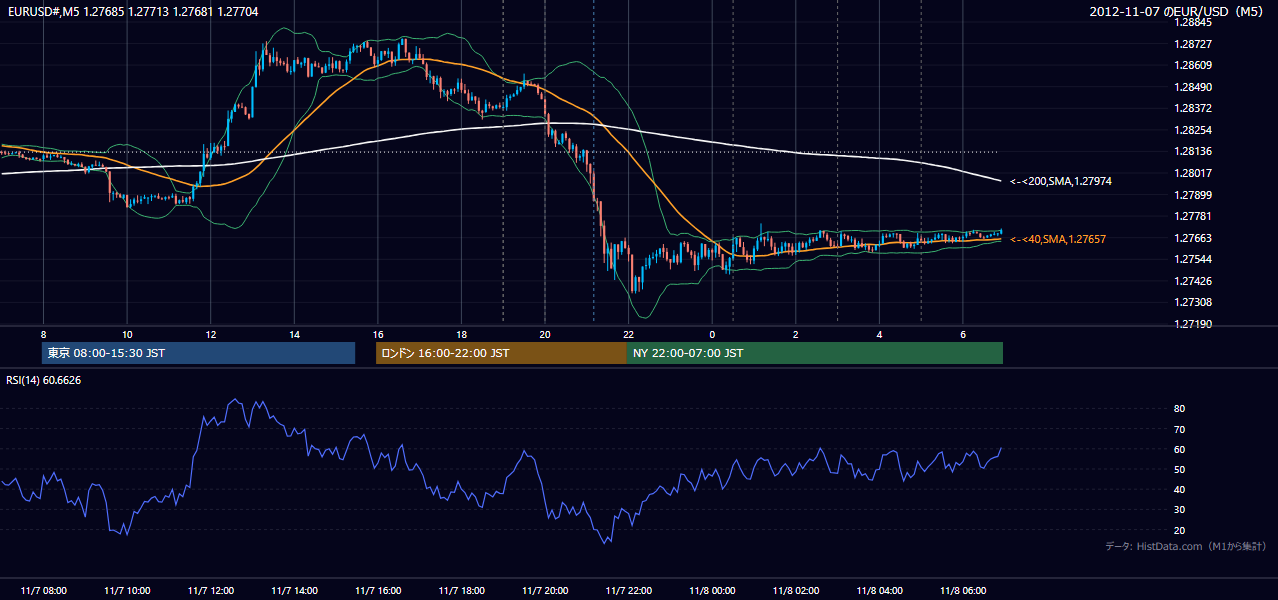Click price axis value 1.27426
This screenshot has width=1278, height=600.
pos(1194,281)
